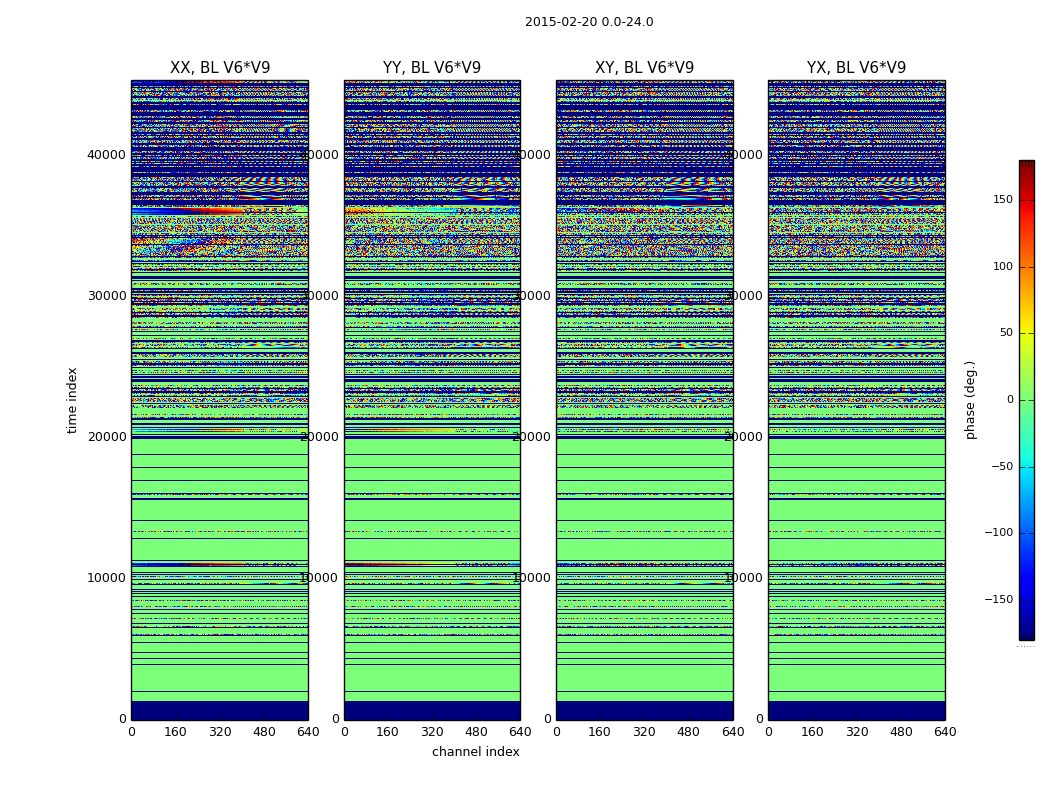Click the 'XY, BL V6*V9' subplot title
1050x800 pixels.
coord(644,68)
